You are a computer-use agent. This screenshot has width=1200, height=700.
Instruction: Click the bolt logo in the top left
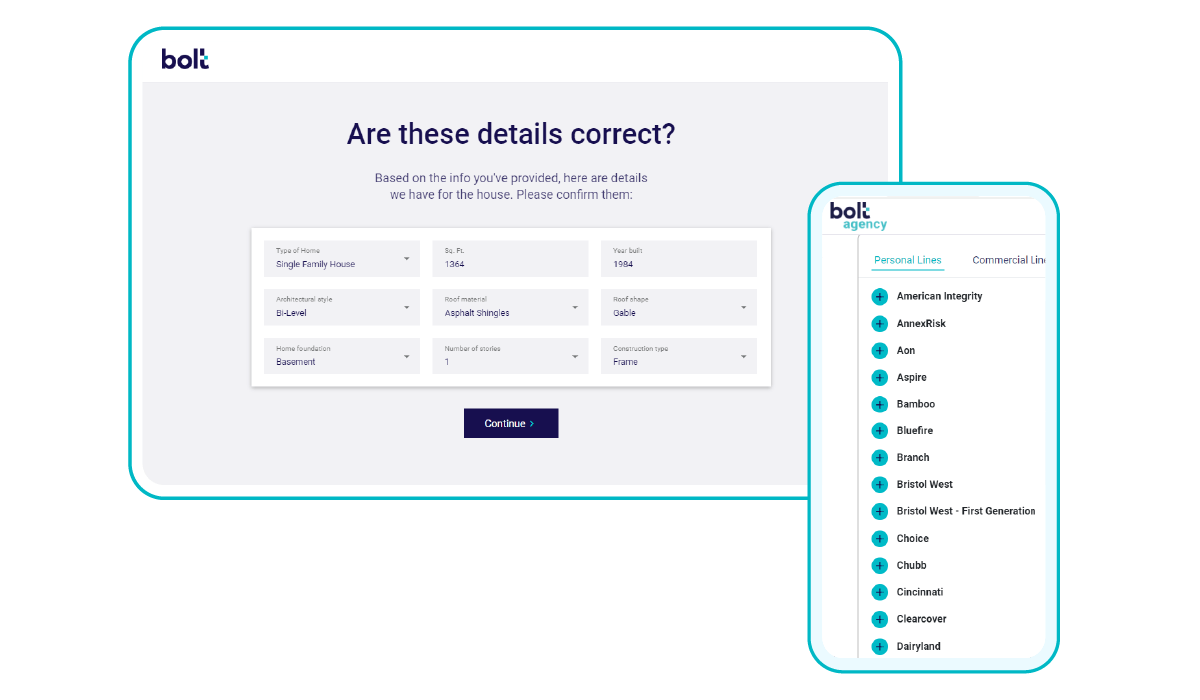click(x=184, y=59)
